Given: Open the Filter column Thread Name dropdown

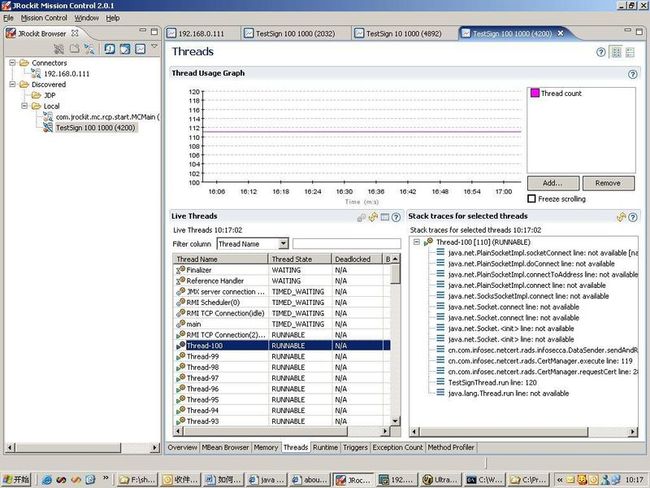Looking at the screenshot, I should pos(284,243).
